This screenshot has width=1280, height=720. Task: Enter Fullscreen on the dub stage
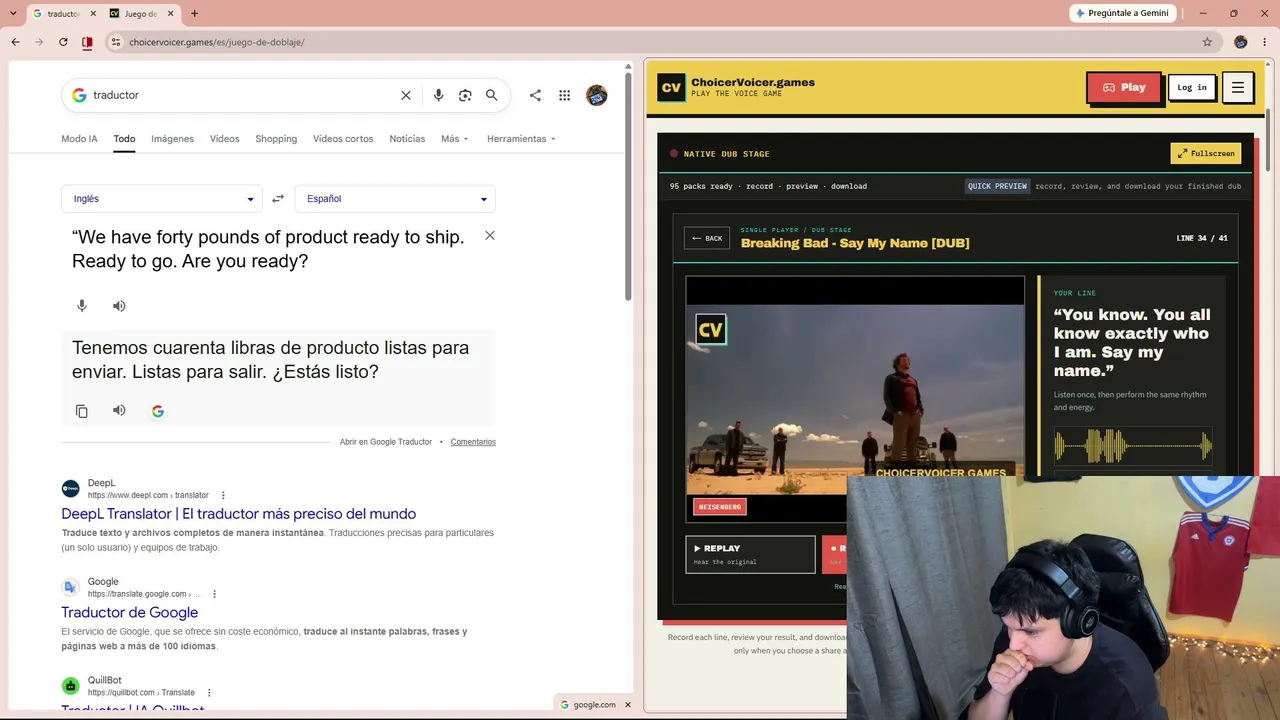point(1205,153)
